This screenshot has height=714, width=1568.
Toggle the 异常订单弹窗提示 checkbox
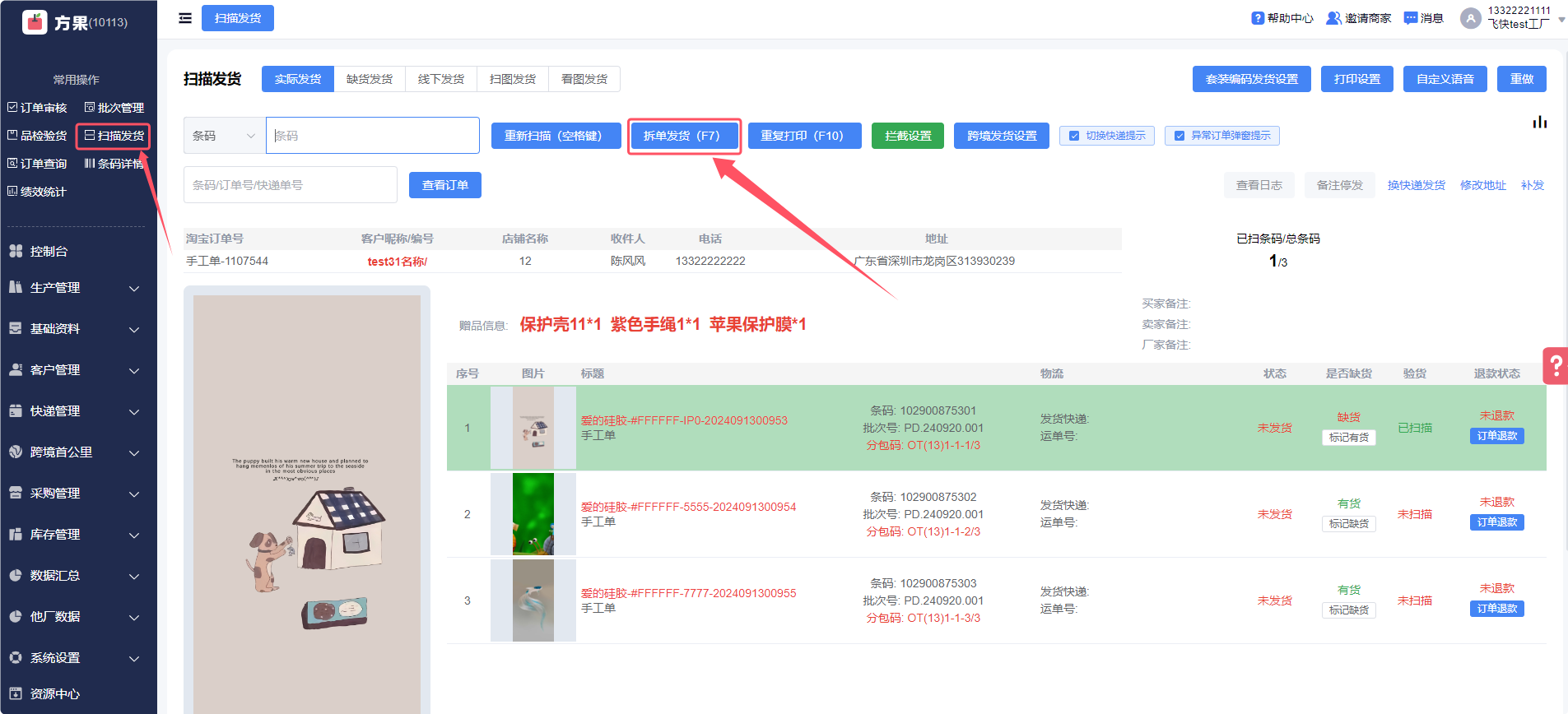[1179, 136]
